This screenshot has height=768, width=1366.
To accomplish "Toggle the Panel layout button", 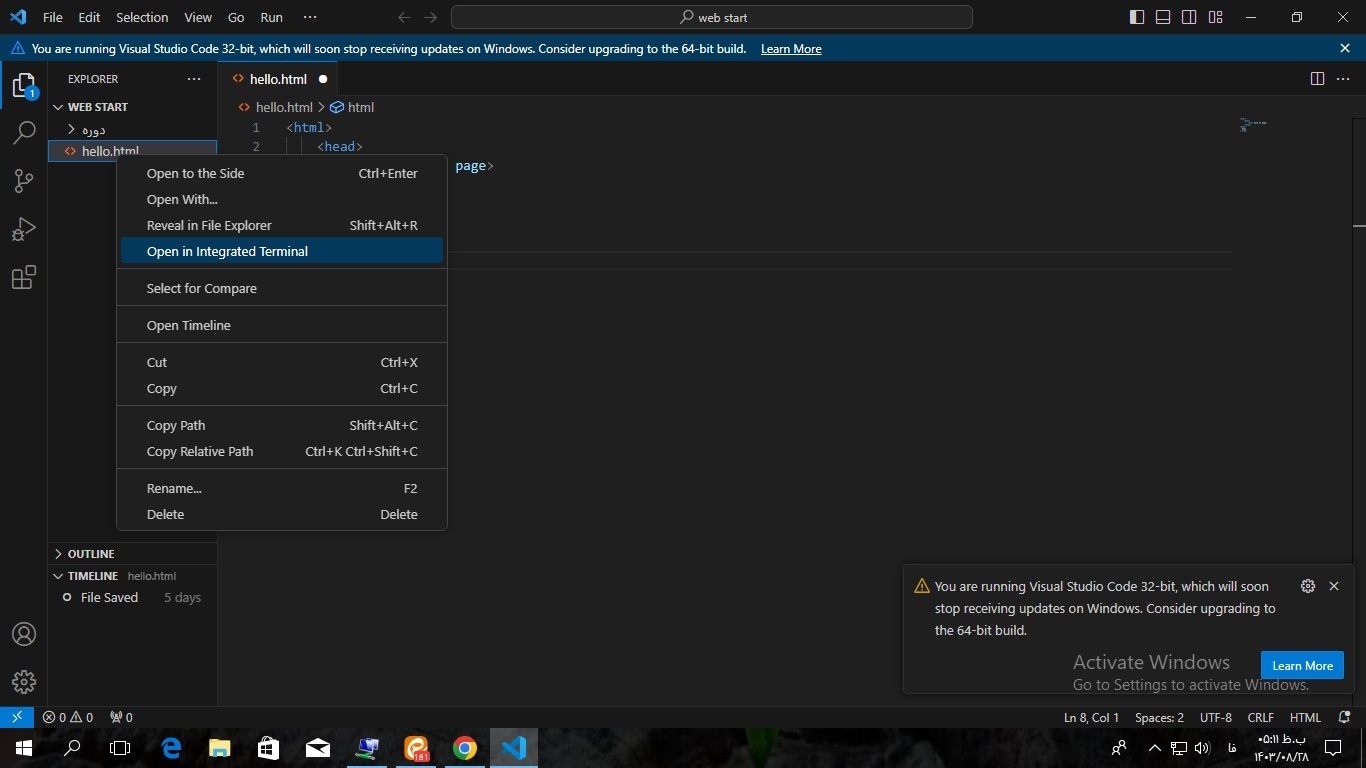I will pos(1163,17).
